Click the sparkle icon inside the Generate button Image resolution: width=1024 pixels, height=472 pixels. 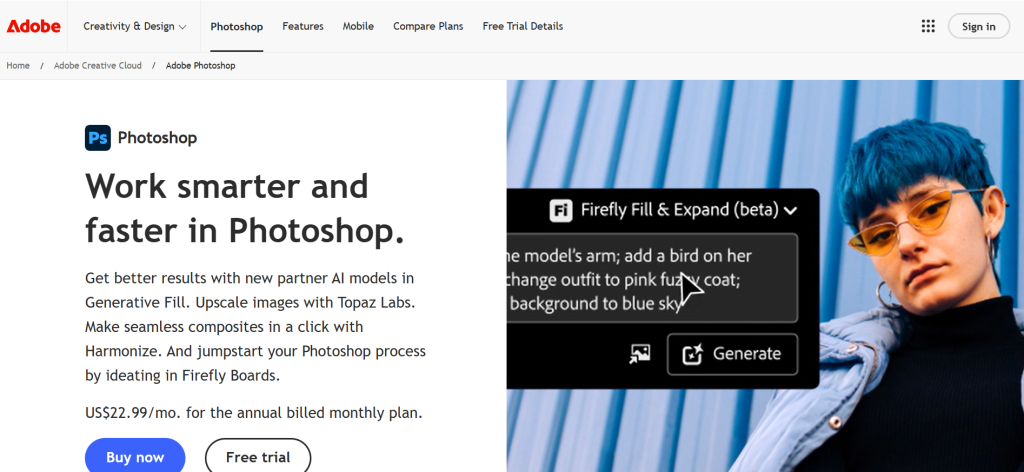[x=693, y=354]
